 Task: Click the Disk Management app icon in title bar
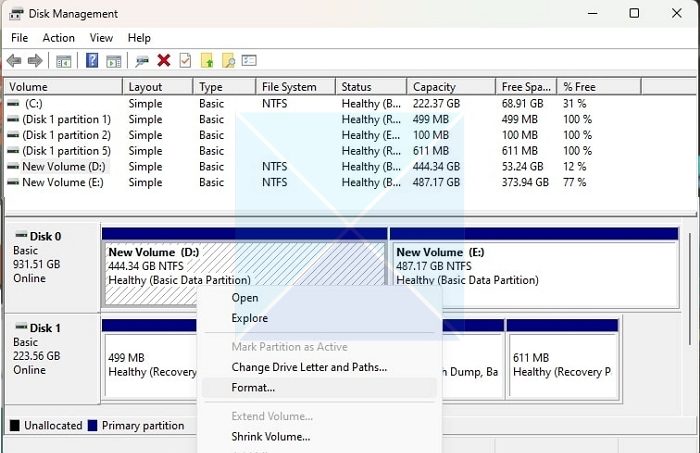click(x=16, y=14)
